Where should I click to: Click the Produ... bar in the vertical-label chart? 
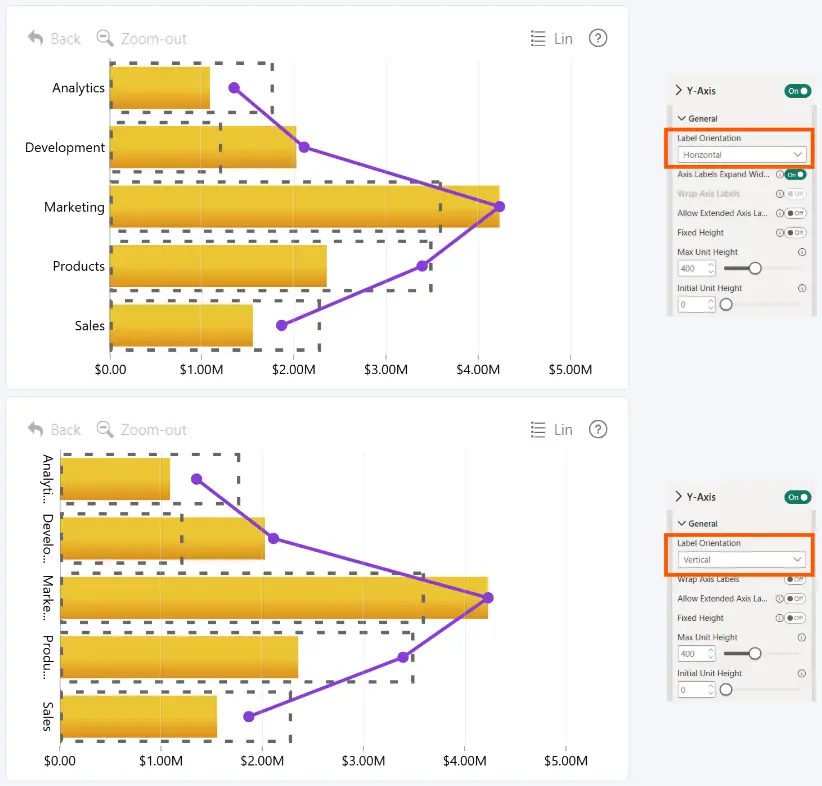point(179,657)
